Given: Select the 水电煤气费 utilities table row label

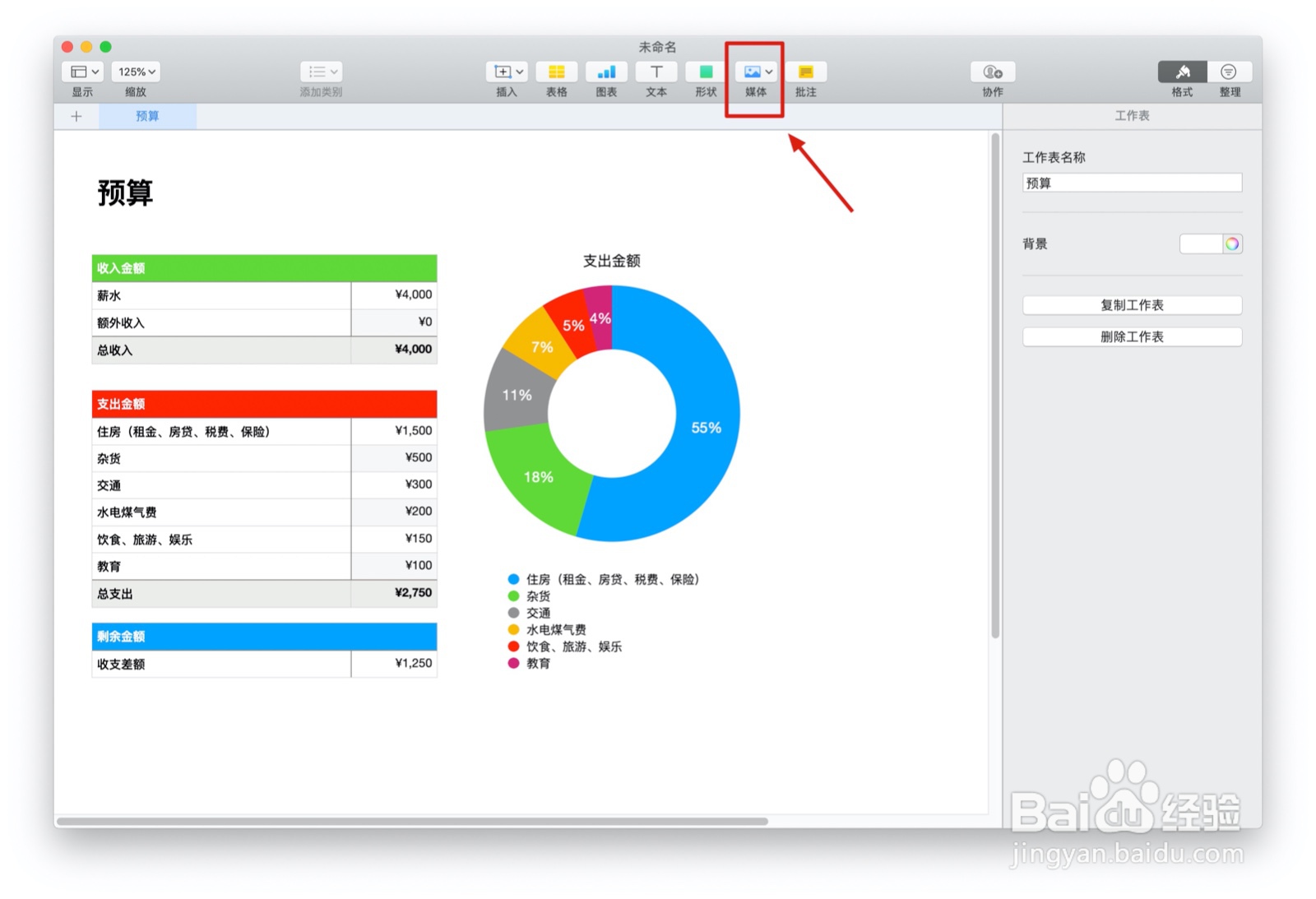Looking at the screenshot, I should point(221,512).
